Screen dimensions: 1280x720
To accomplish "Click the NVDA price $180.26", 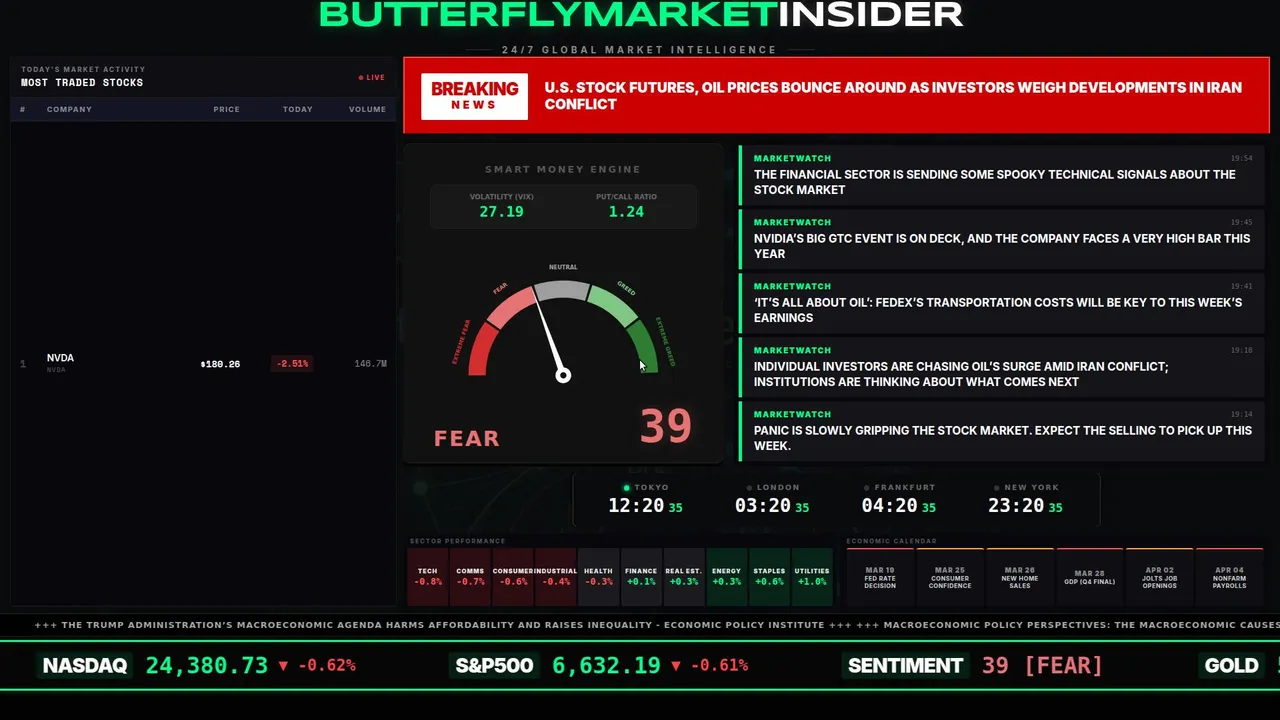I will tap(220, 364).
